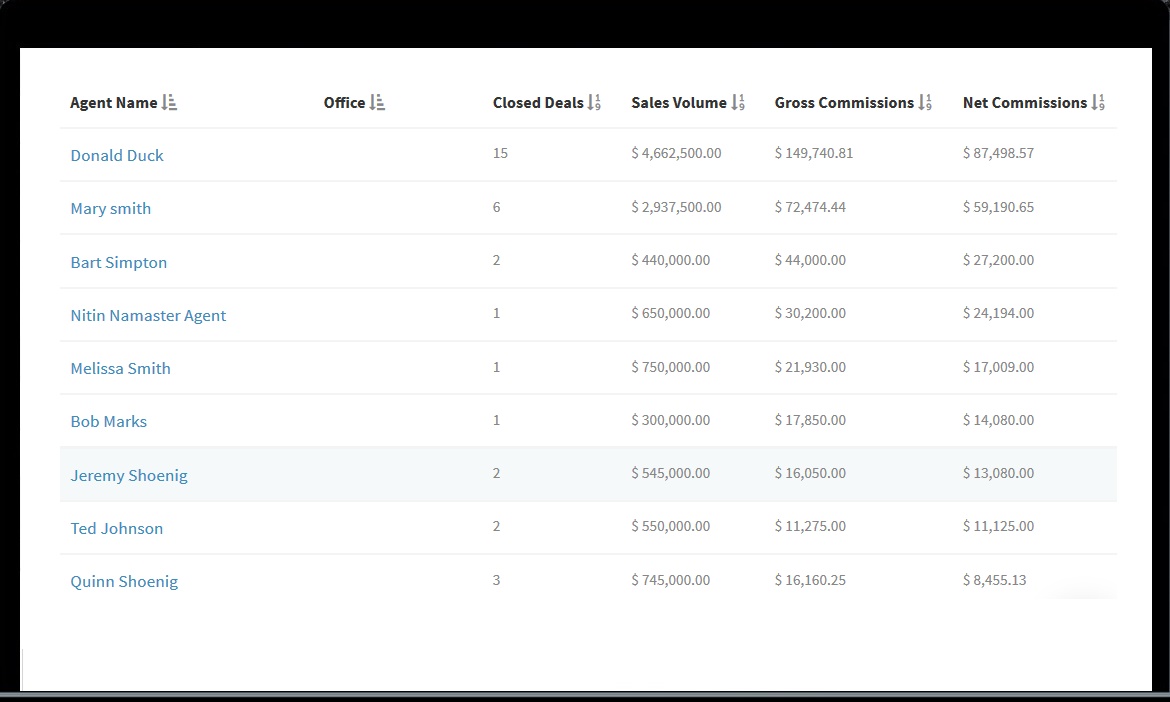Click the Agent Name column header

point(113,101)
